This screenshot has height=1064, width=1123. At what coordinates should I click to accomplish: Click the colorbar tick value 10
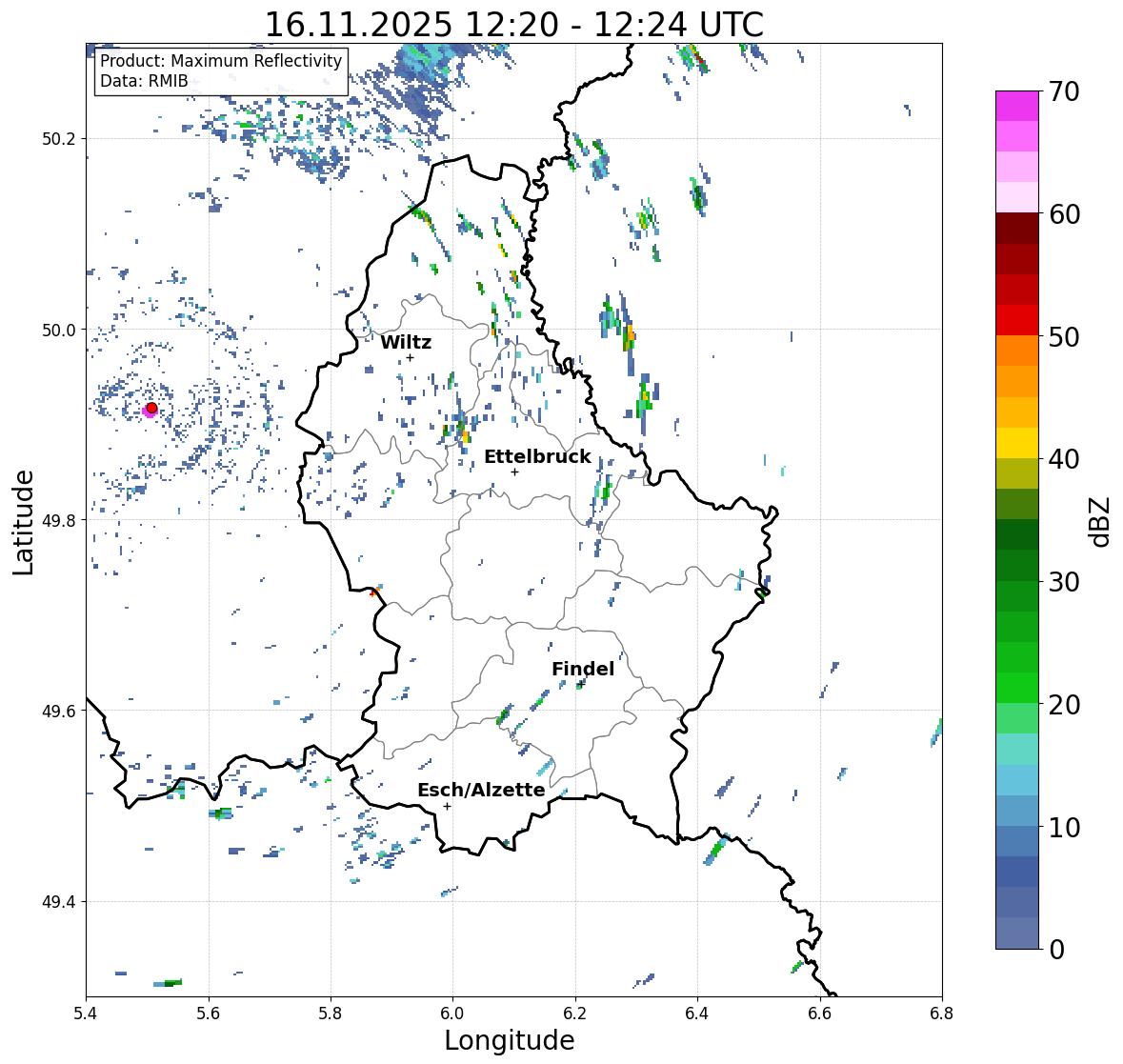(x=1064, y=827)
